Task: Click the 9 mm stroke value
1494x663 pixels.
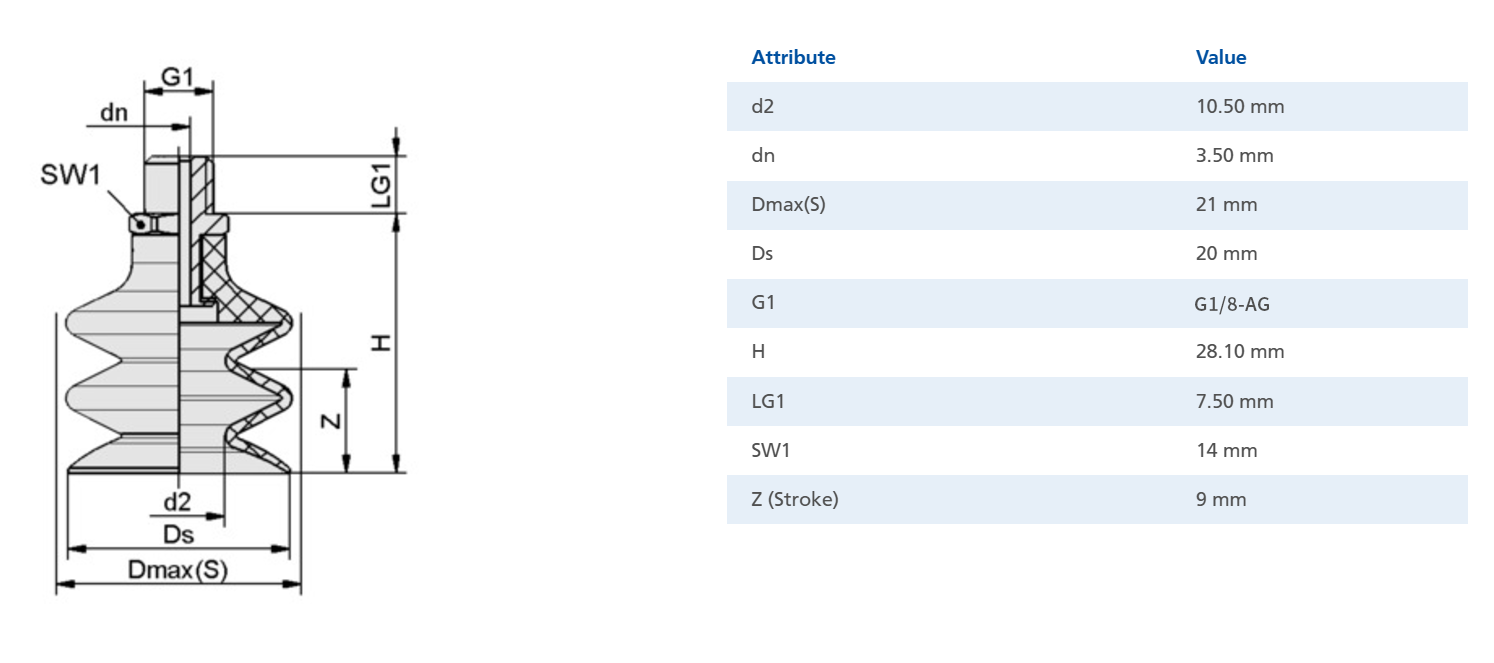Action: 1221,500
